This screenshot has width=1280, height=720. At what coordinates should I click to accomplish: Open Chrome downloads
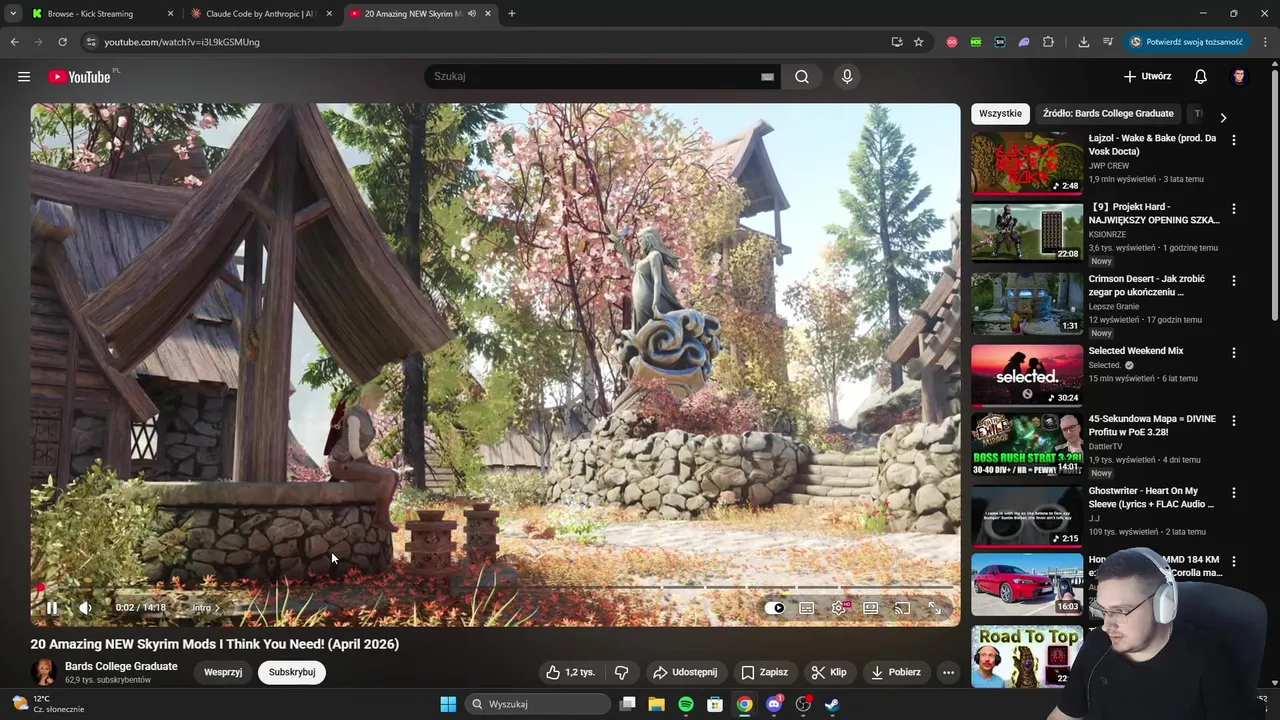(x=1083, y=42)
